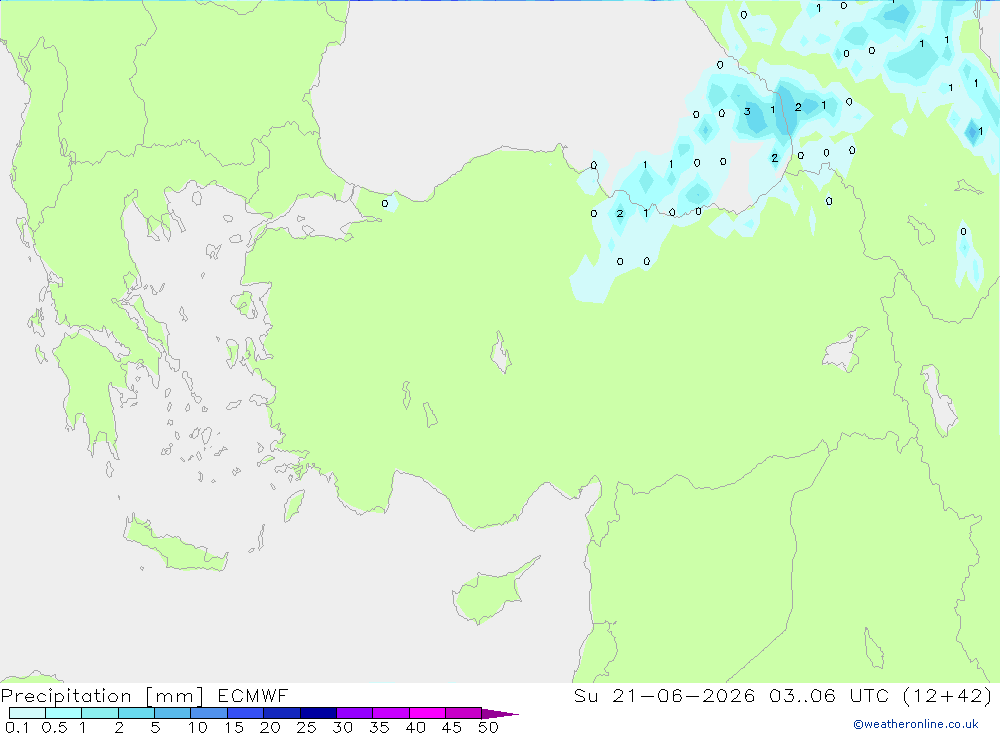This screenshot has height=733, width=1000.
Task: Click the '35' legend label
Action: [x=379, y=727]
